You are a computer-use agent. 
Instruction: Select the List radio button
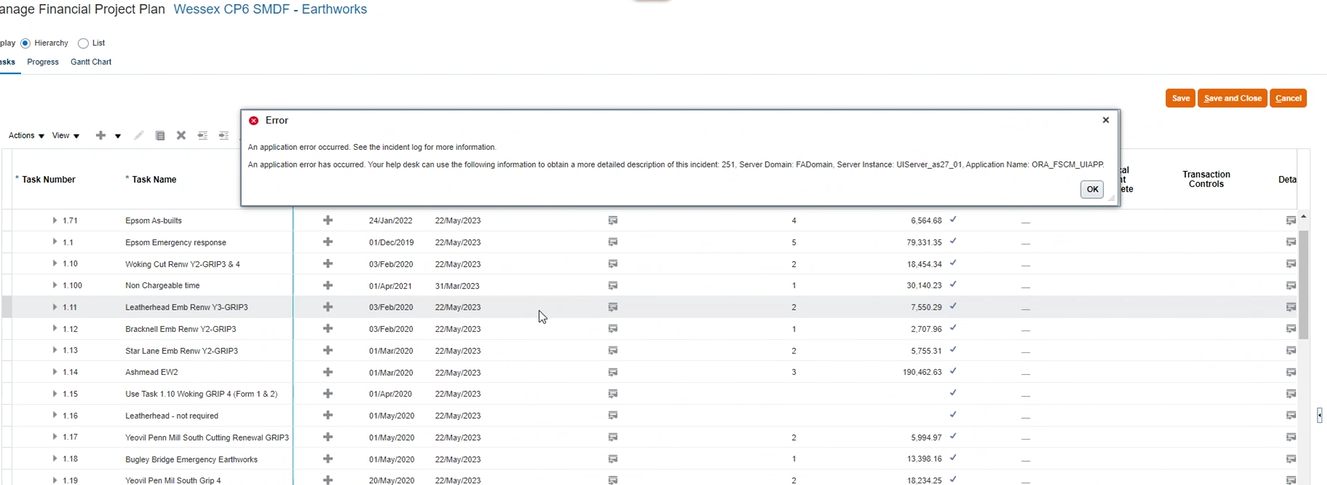click(83, 43)
